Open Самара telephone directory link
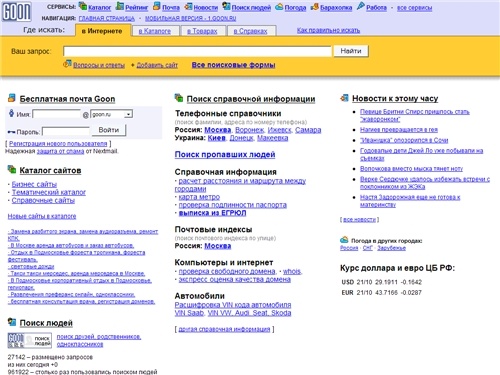The image size is (500, 375). point(308,130)
